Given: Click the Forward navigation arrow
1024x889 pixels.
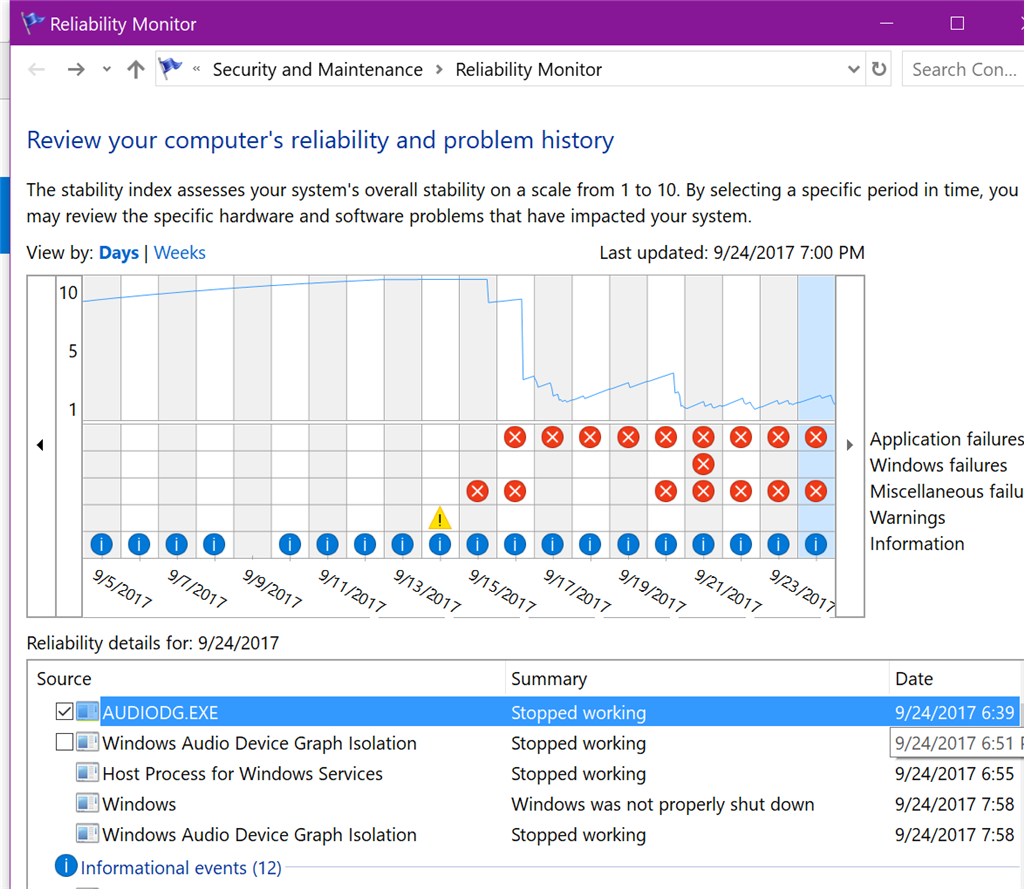Looking at the screenshot, I should click(x=76, y=69).
